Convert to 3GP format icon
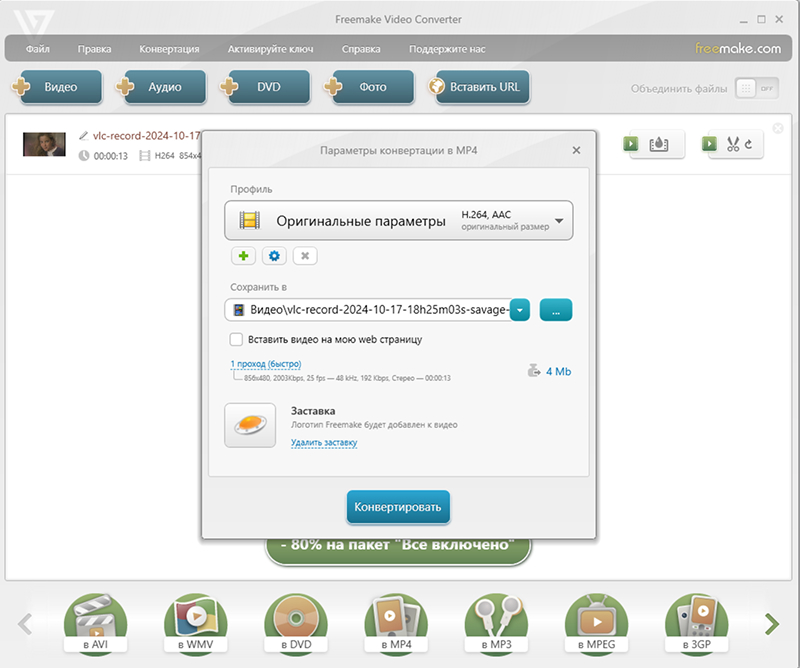This screenshot has height=668, width=800. point(696,623)
